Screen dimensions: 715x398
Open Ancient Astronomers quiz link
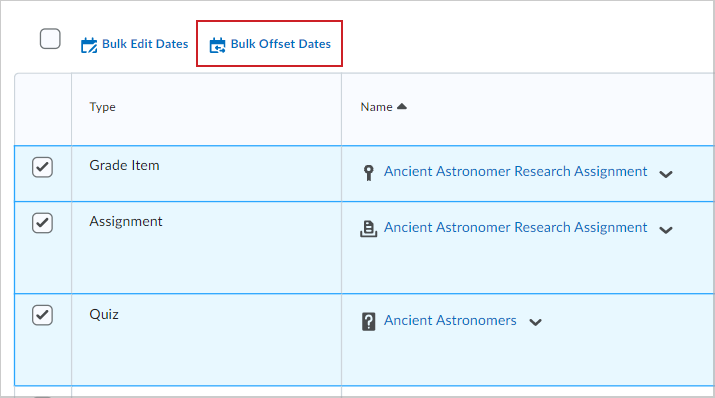pos(450,320)
